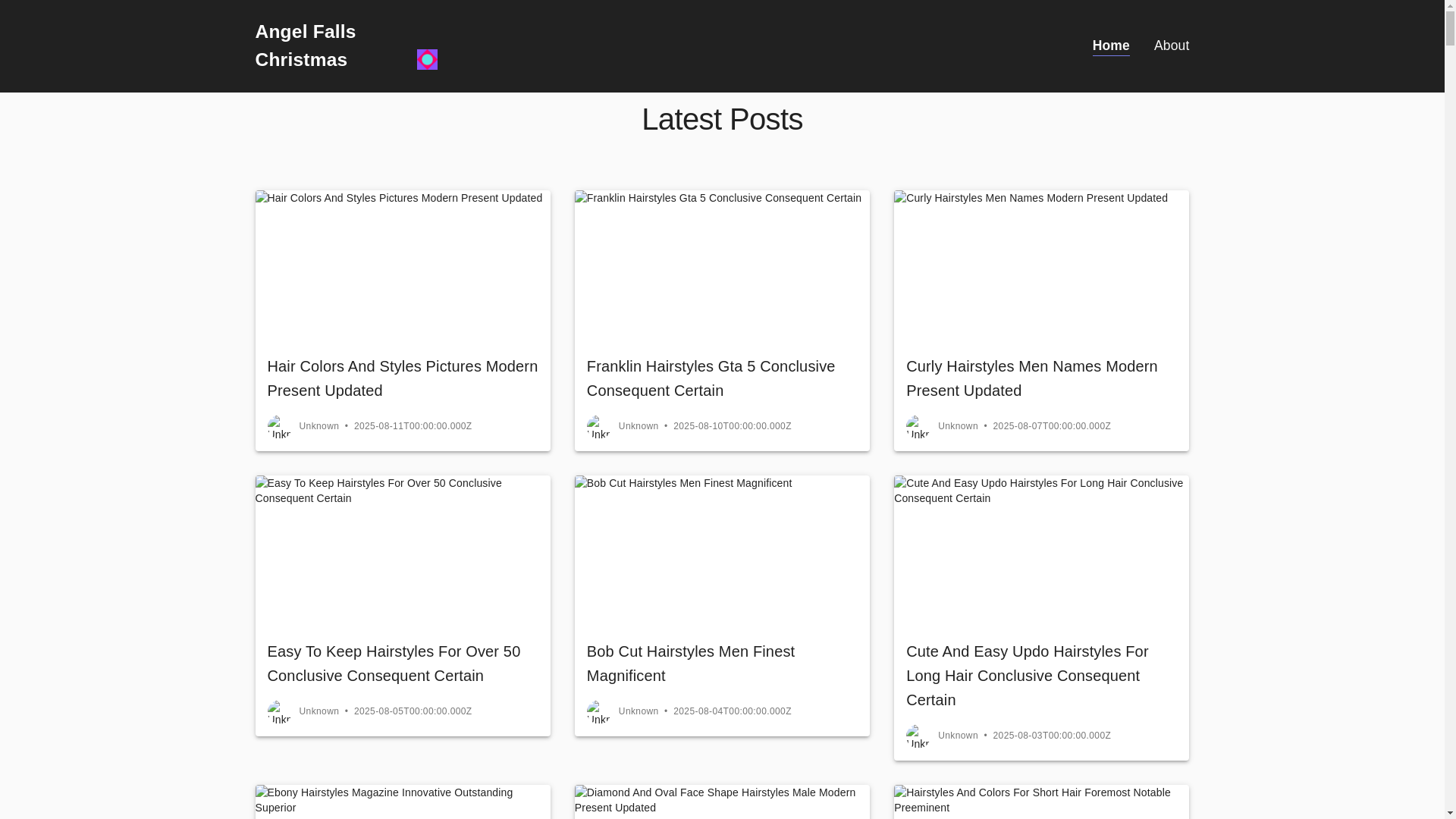Image resolution: width=1456 pixels, height=819 pixels.
Task: Open Easy To Keep Hairstyles For Over 50 title
Action: (x=394, y=664)
